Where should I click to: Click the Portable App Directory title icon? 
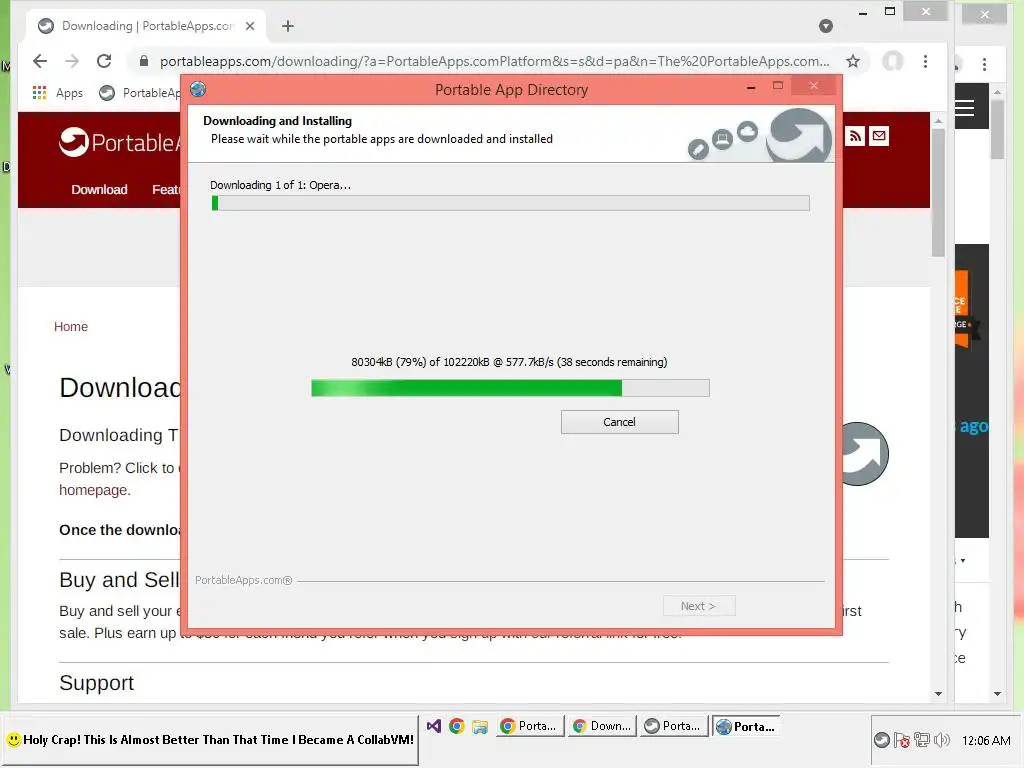198,89
